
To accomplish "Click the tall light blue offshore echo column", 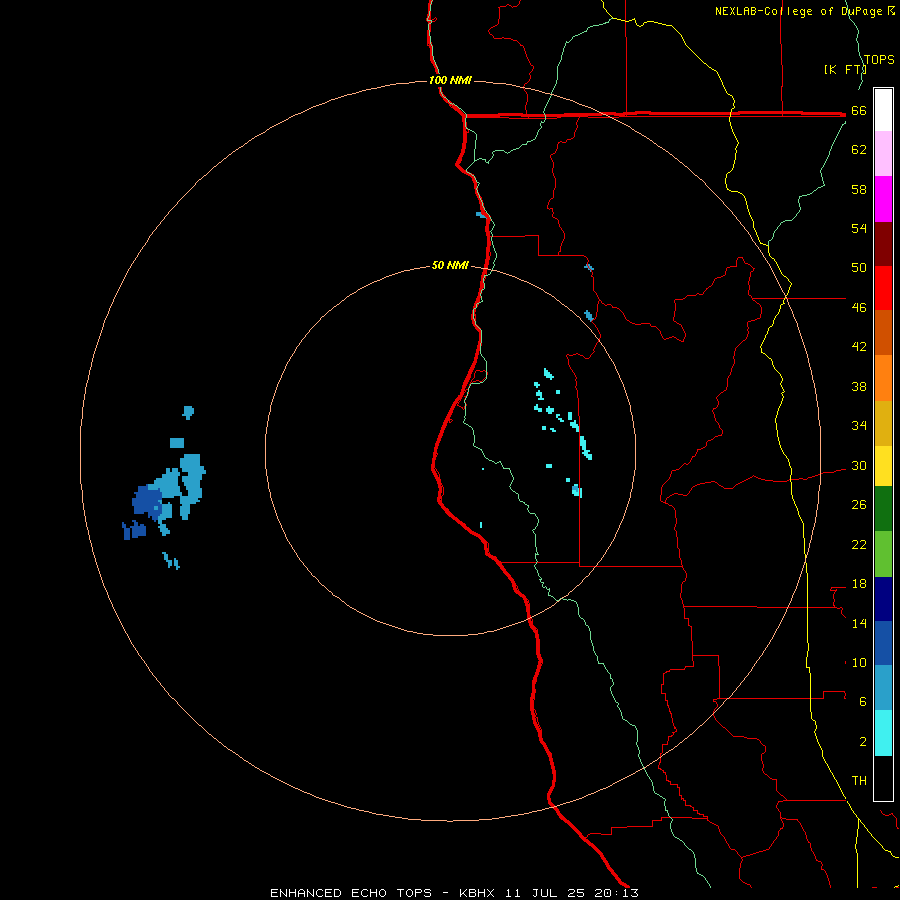I will pyautogui.click(x=192, y=486).
